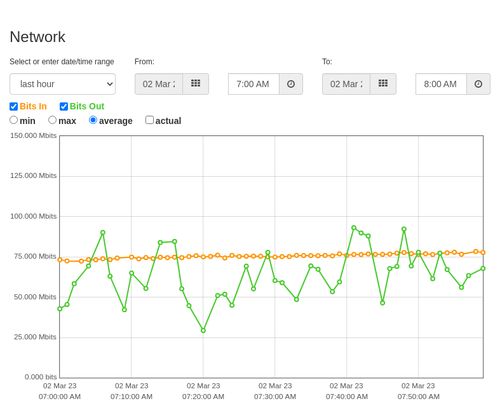Image resolution: width=500 pixels, height=403 pixels.
Task: Click the To date field '02 Mar'
Action: tap(346, 84)
